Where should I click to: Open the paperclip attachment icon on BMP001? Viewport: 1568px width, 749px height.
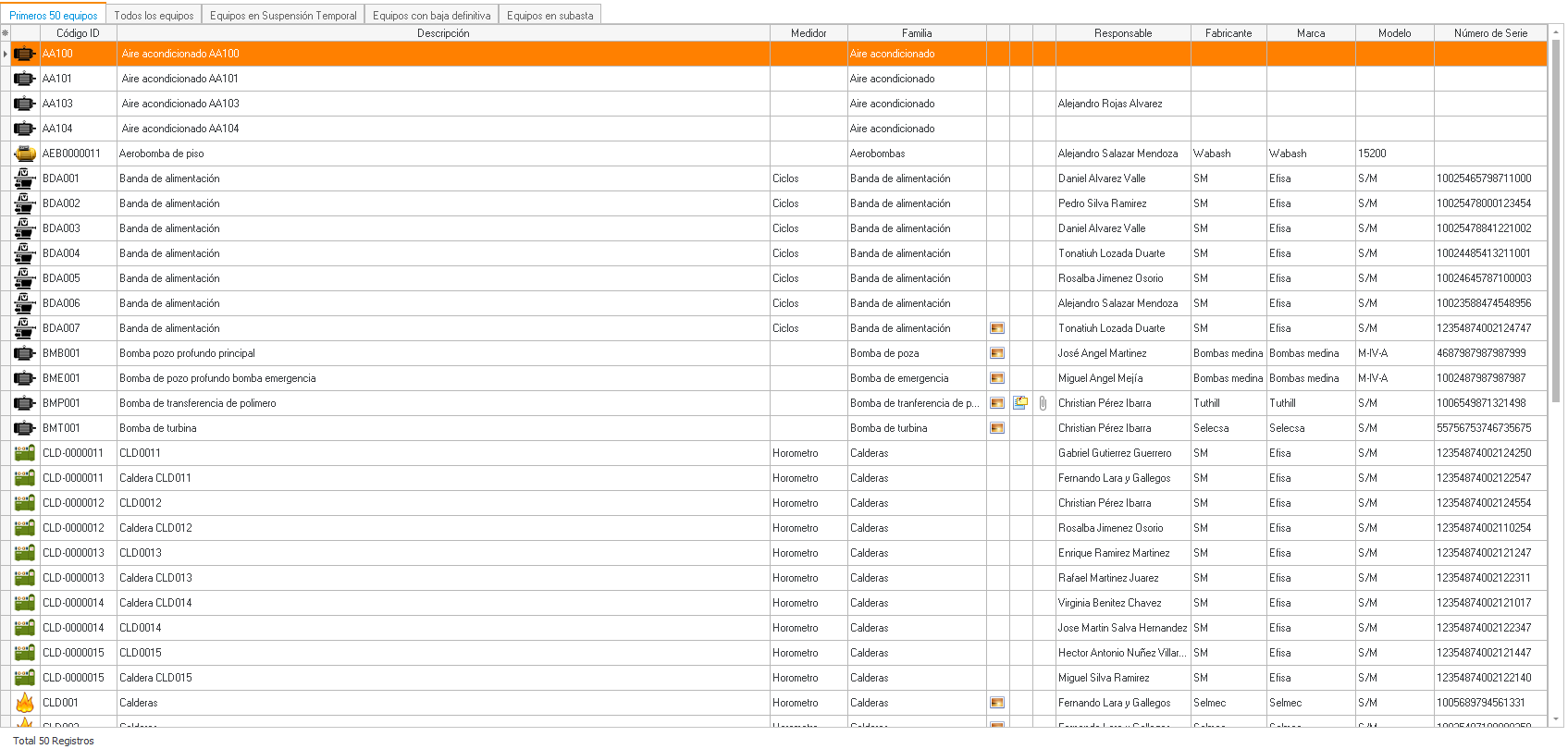1043,403
